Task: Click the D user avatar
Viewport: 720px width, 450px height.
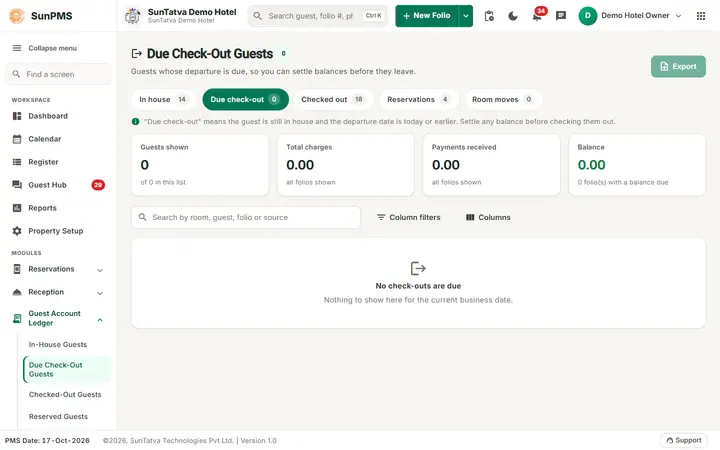Action: pos(587,16)
